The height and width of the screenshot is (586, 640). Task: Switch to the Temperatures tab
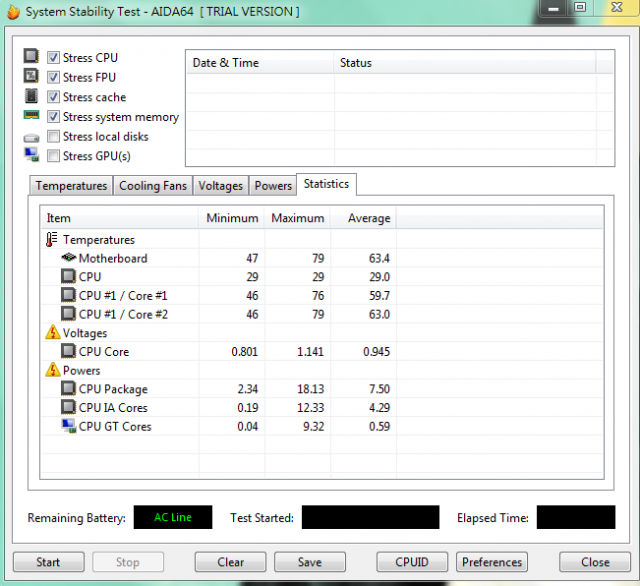pos(71,186)
